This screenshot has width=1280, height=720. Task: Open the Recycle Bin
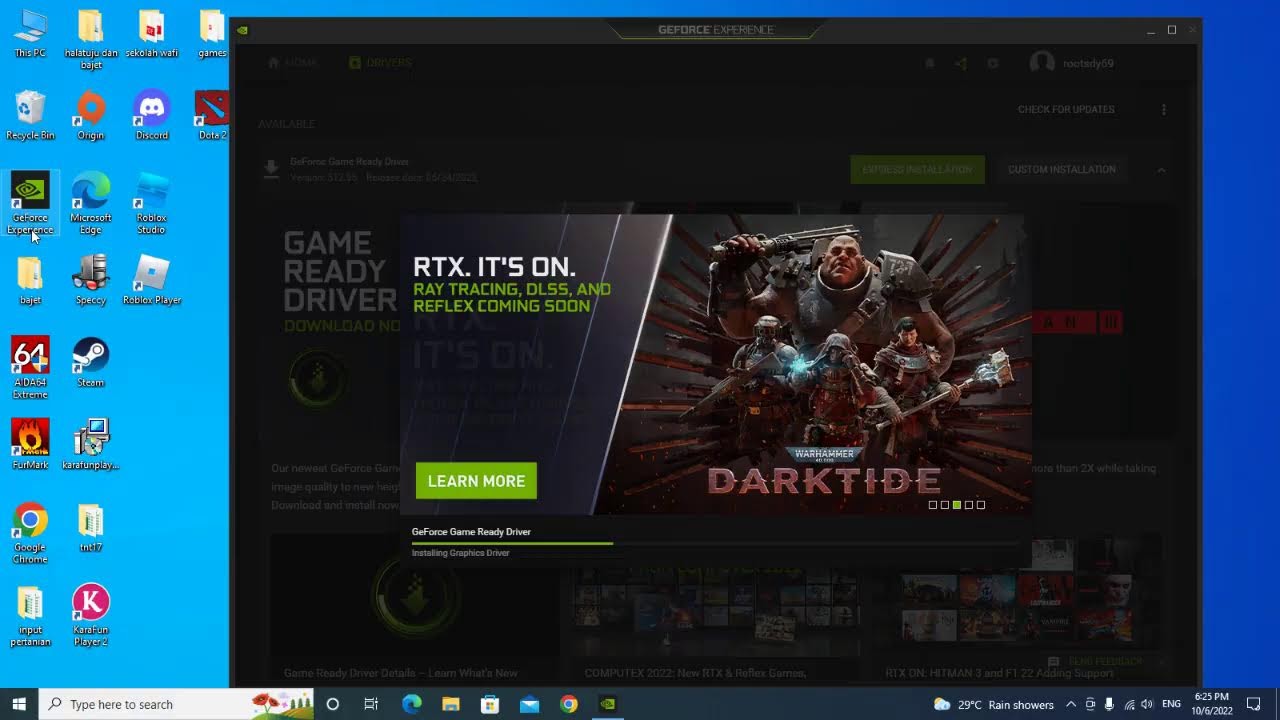click(x=30, y=116)
